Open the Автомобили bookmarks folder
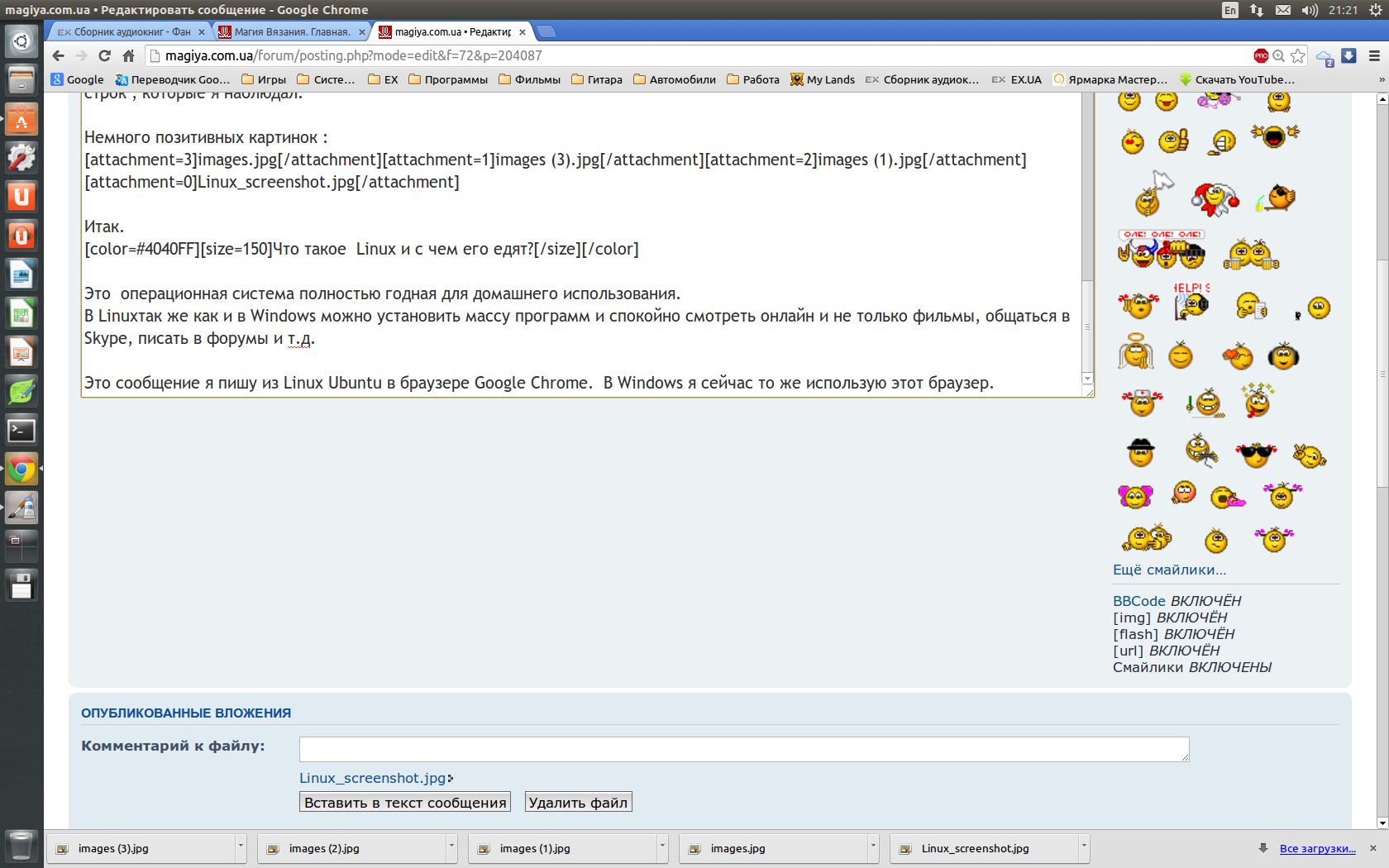Viewport: 1389px width, 868px height. (x=675, y=79)
